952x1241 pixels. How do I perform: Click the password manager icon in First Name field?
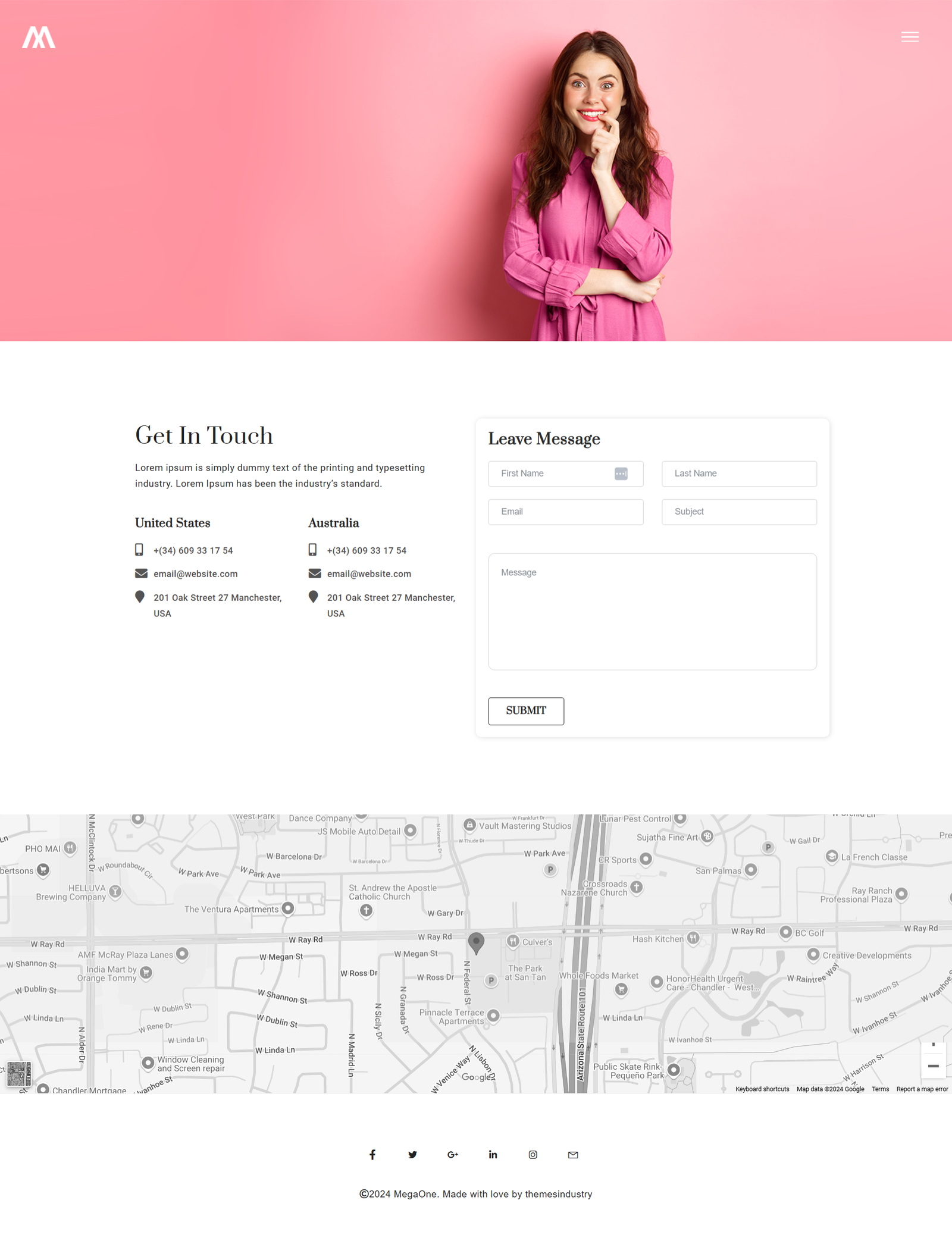(x=621, y=474)
